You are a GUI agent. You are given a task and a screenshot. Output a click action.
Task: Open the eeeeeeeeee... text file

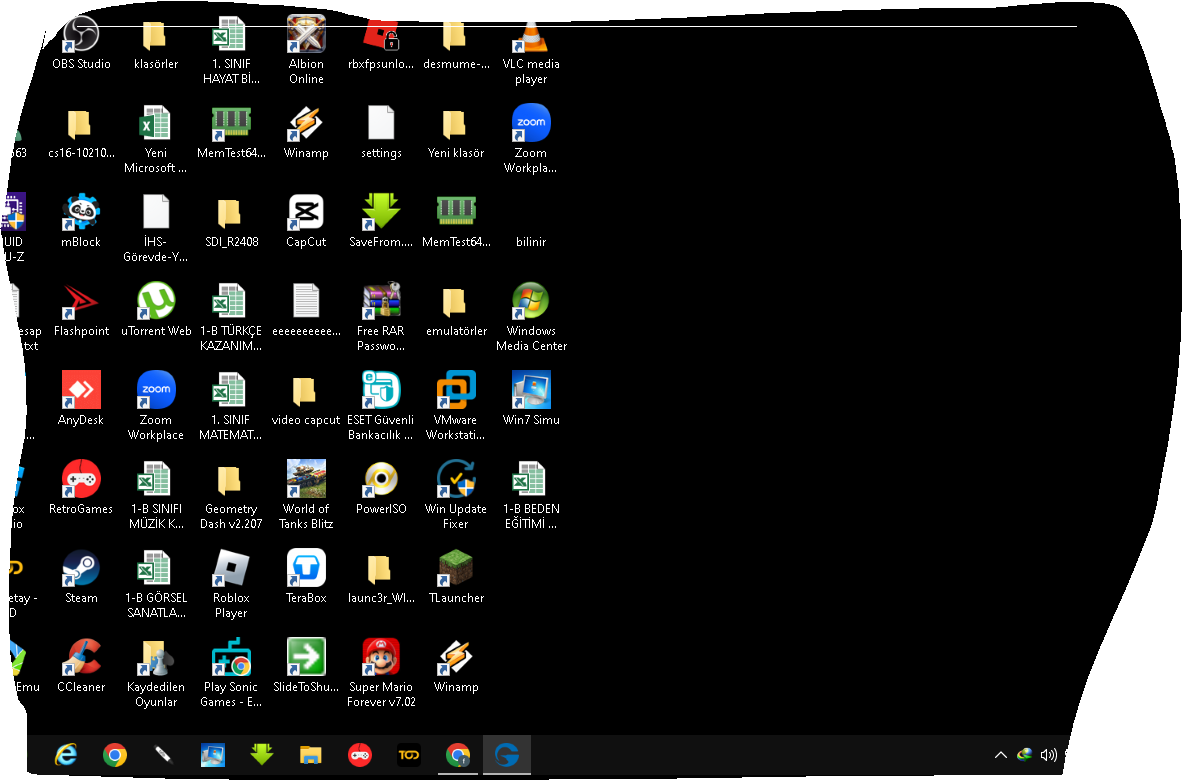306,310
